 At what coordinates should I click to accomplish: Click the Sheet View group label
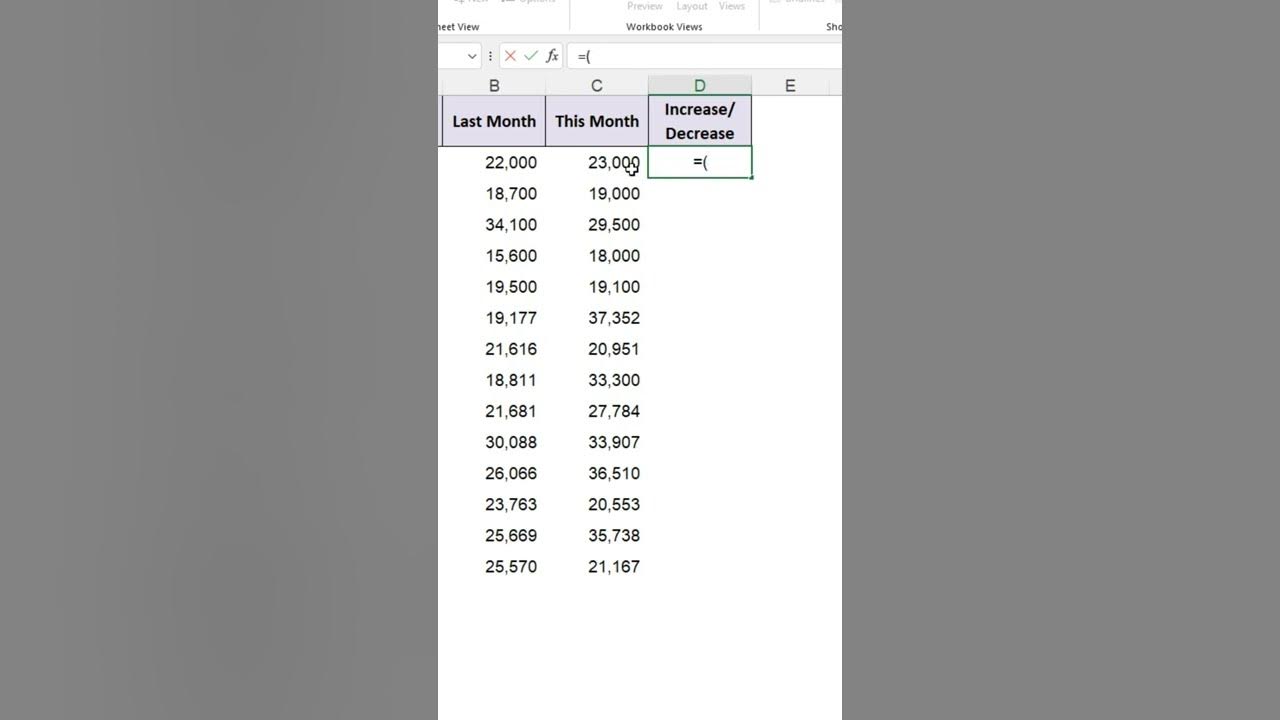[458, 26]
